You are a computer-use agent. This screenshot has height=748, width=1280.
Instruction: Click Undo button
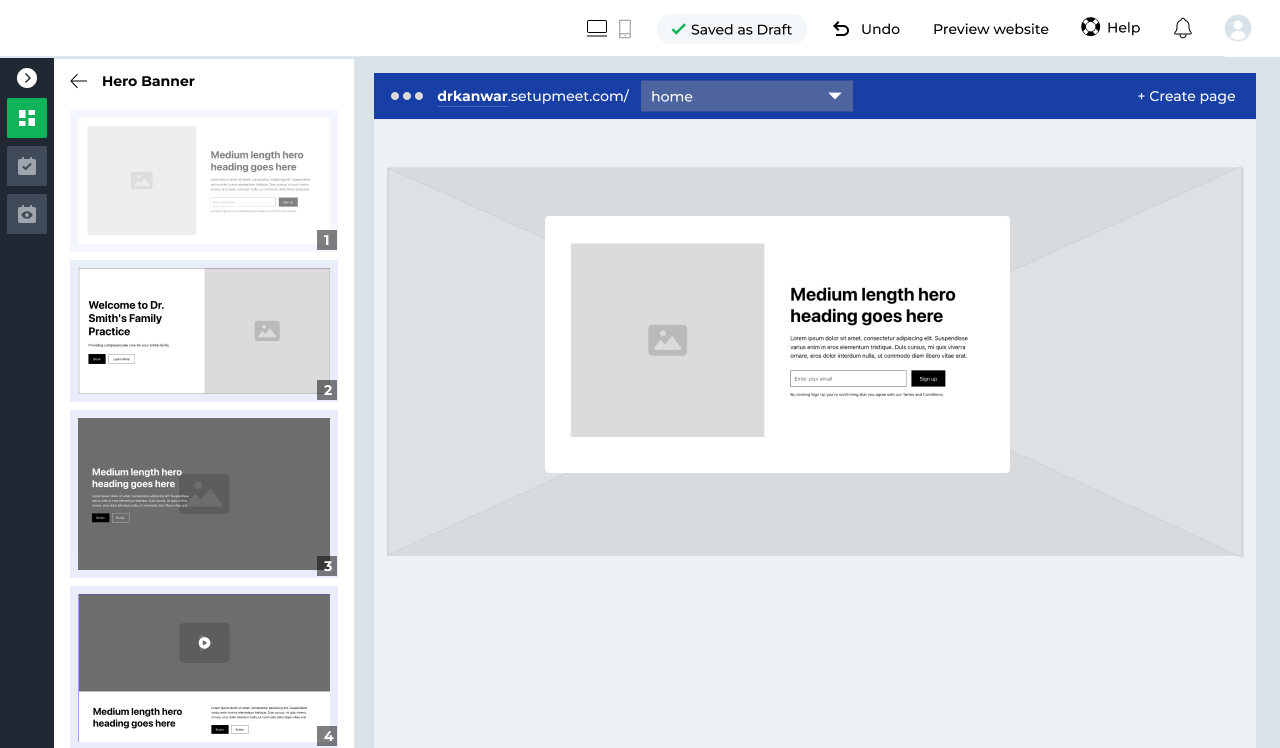pyautogui.click(x=866, y=29)
